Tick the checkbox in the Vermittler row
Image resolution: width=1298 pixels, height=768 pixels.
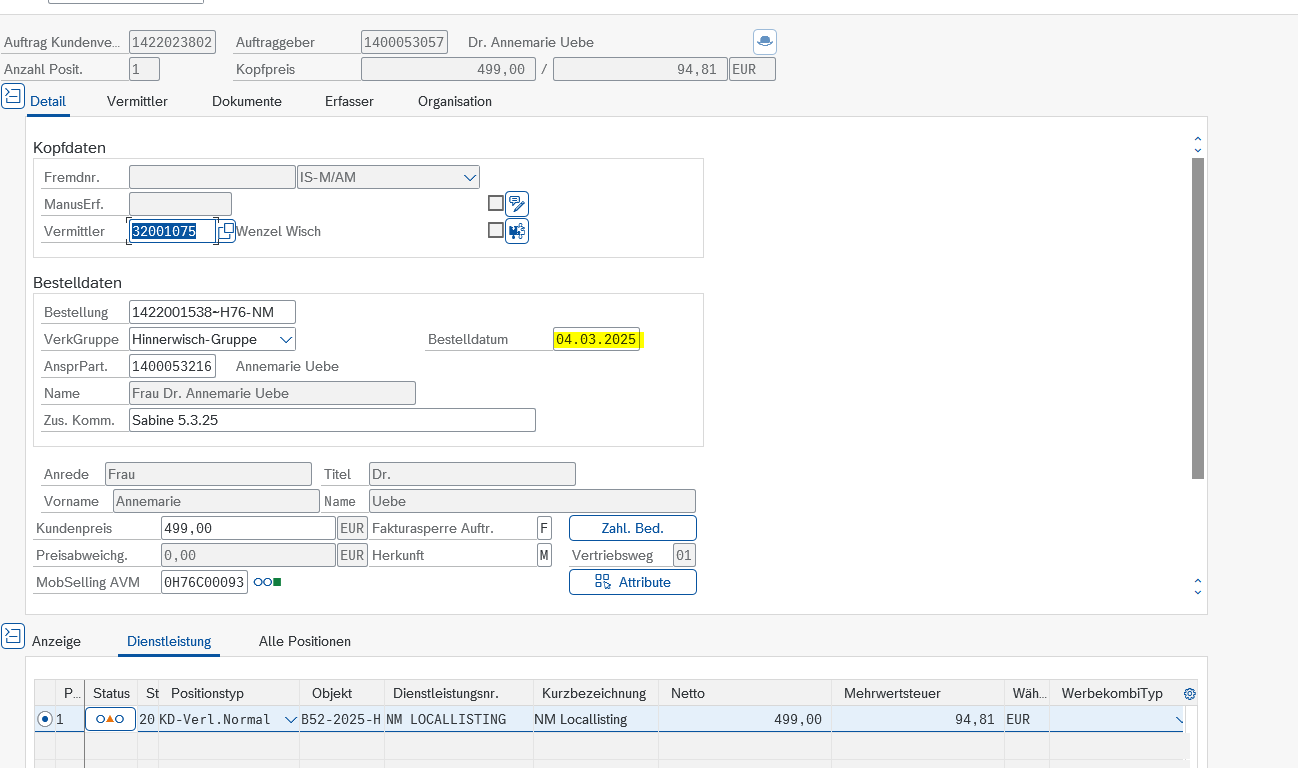click(495, 230)
